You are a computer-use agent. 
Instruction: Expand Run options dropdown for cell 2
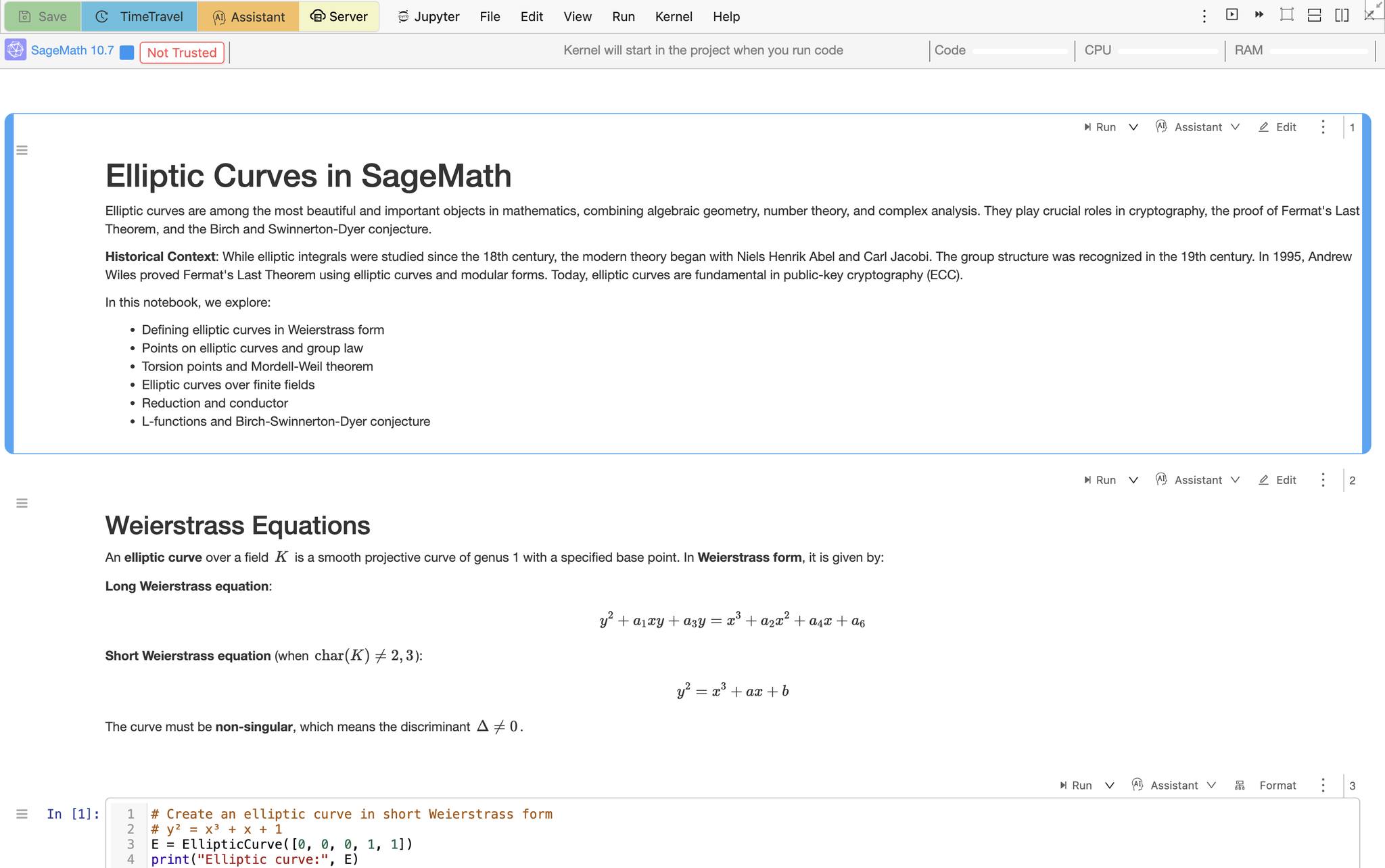pyautogui.click(x=1133, y=480)
